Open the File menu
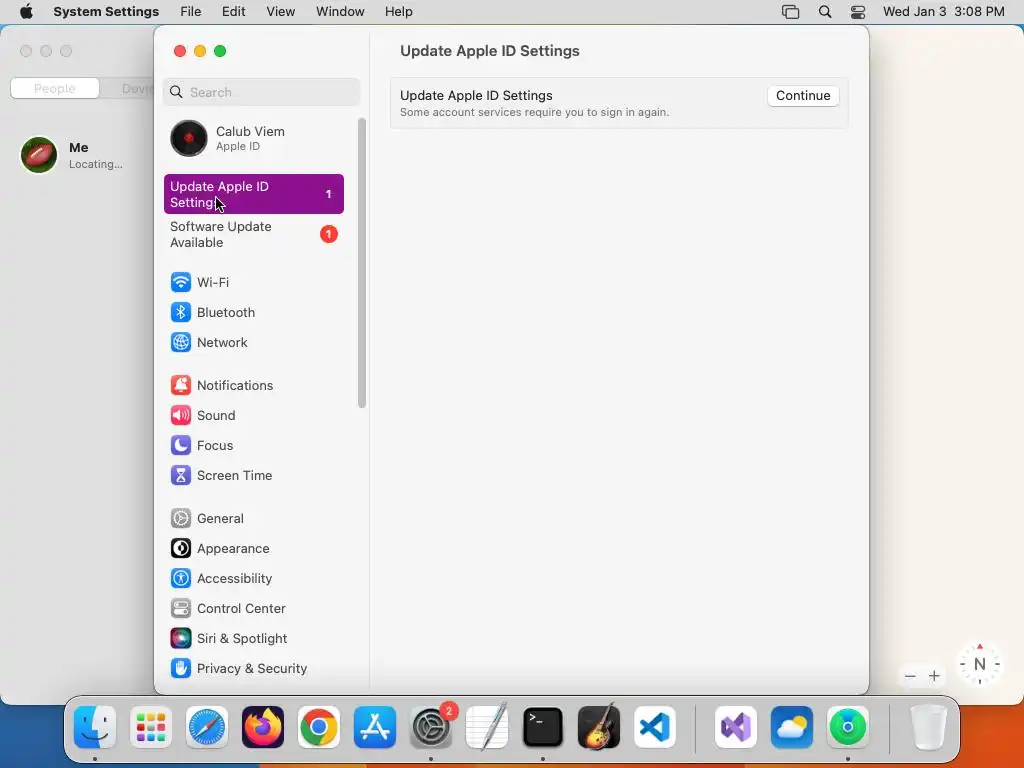Screen dimensions: 1024x768 (191, 12)
